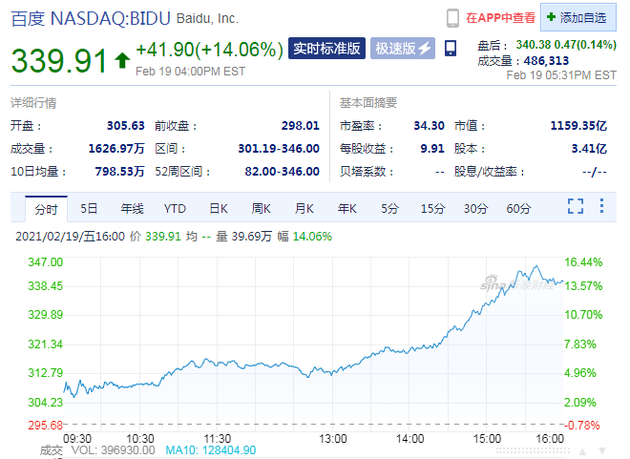
Task: Click the stock title 百度 NASDAQ:BIDU
Action: coord(91,18)
